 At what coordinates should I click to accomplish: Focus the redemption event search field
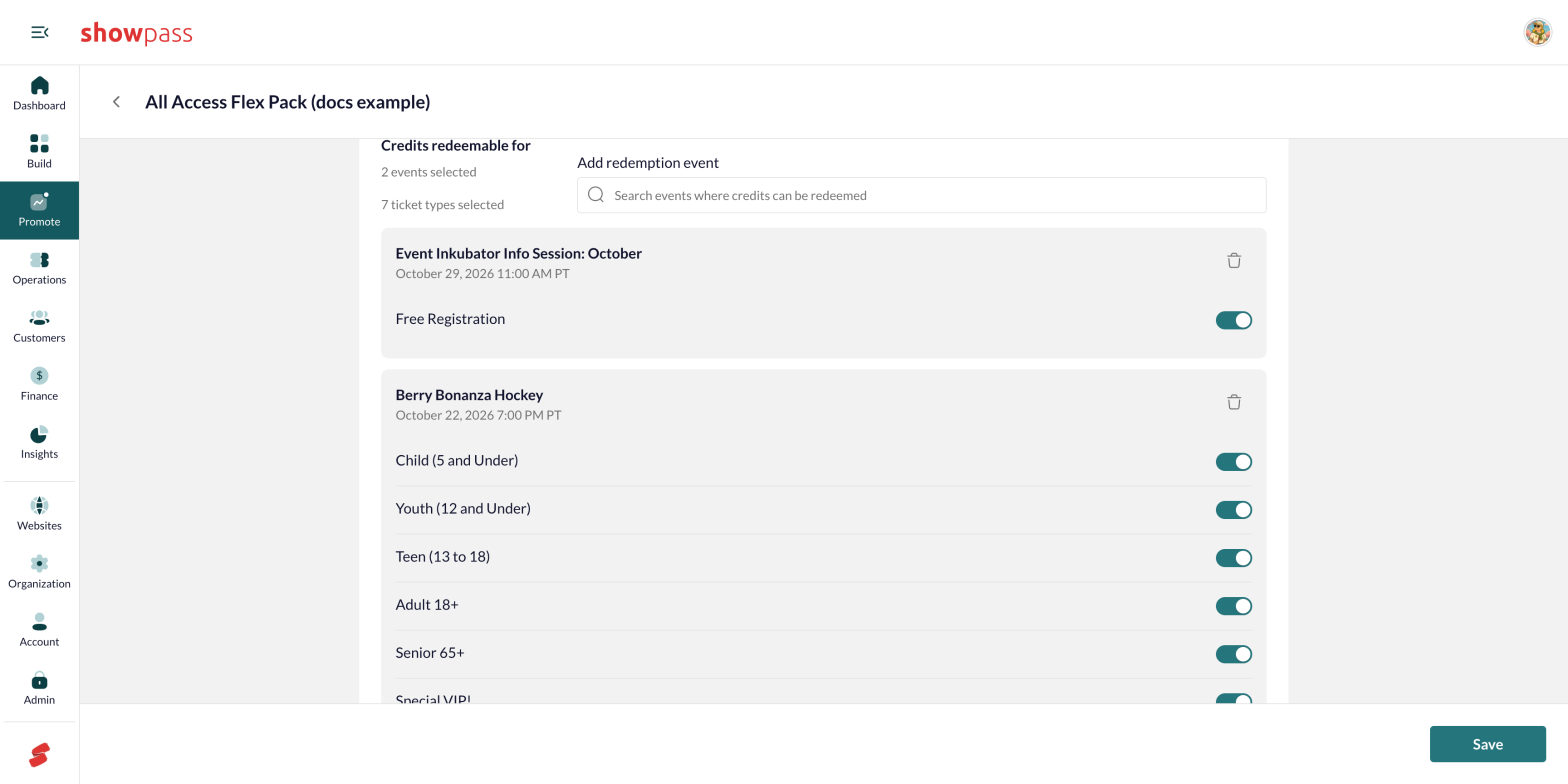921,195
